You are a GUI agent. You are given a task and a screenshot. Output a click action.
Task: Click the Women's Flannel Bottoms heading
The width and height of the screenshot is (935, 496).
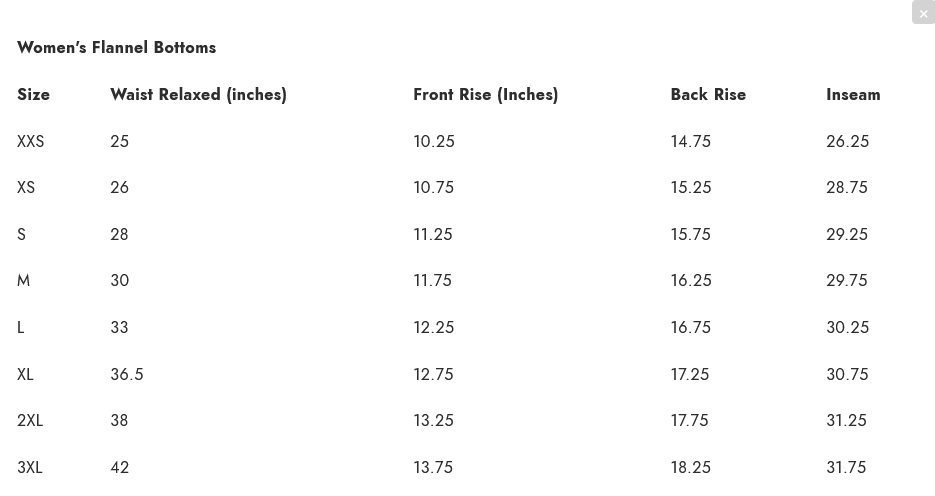click(116, 48)
